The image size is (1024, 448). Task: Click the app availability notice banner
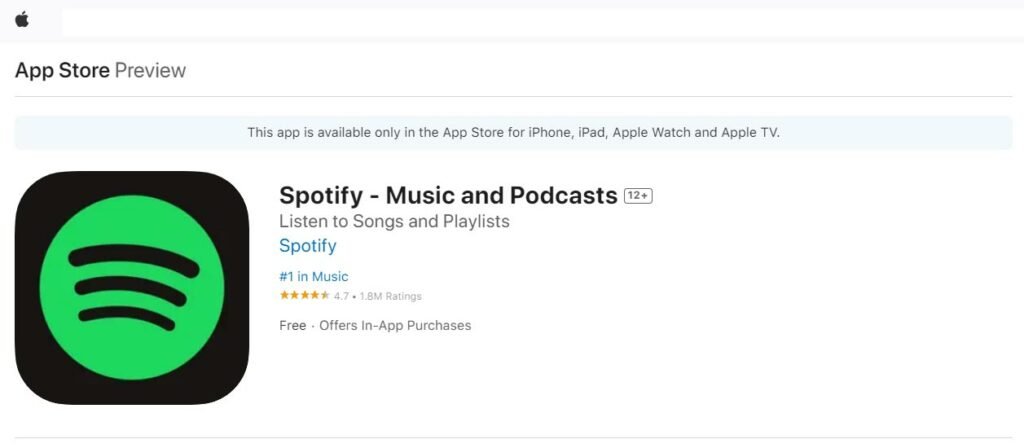point(513,132)
